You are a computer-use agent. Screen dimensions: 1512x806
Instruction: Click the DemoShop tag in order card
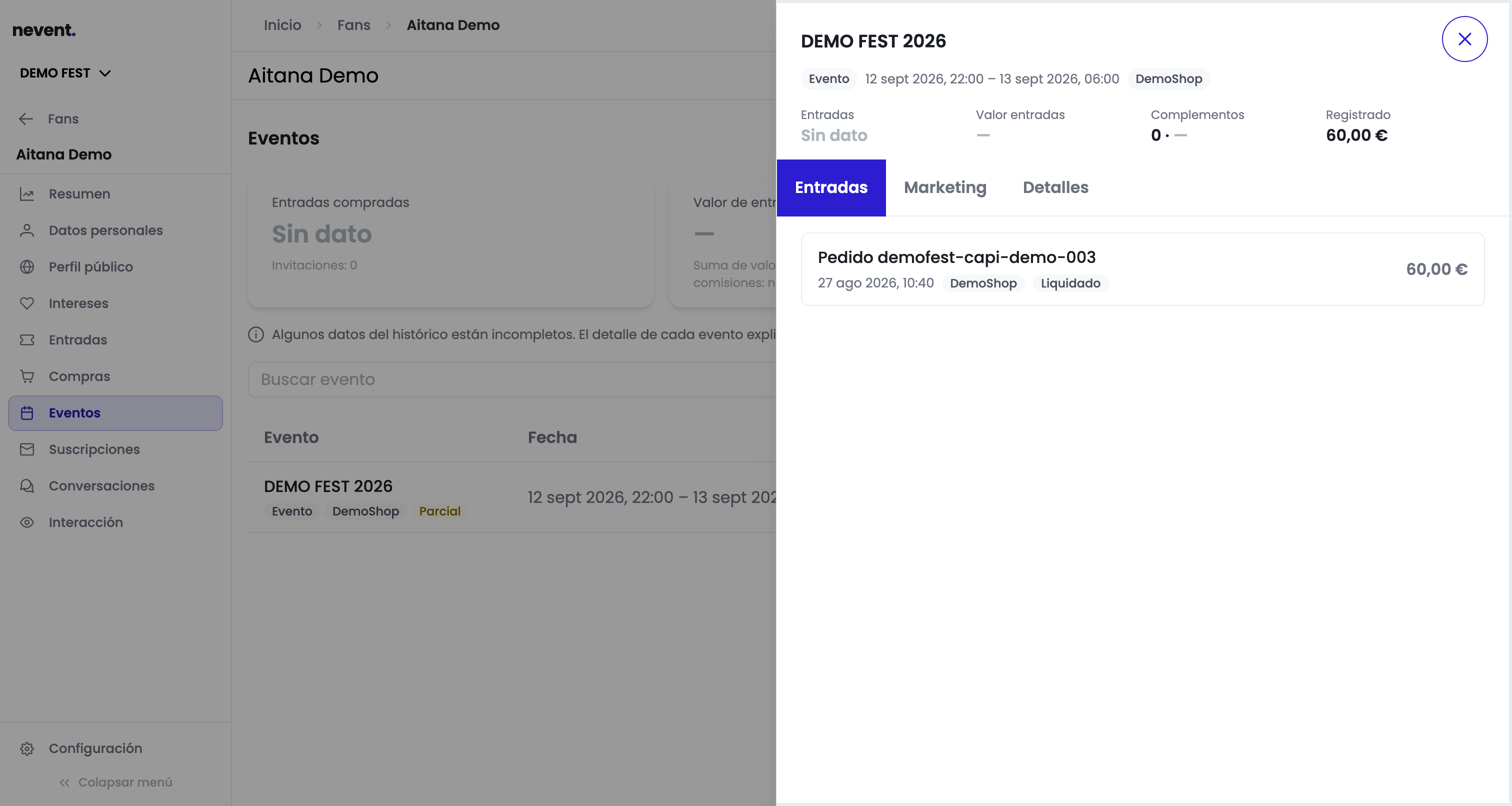pos(983,283)
